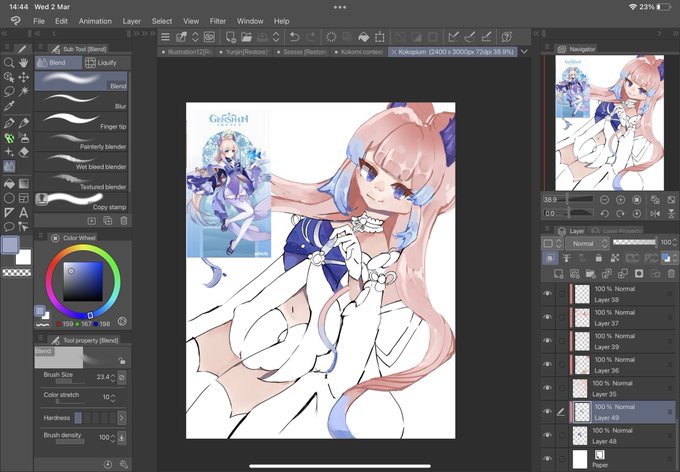Zoom out in the Navigator panel
This screenshot has width=680, height=472.
(x=604, y=200)
